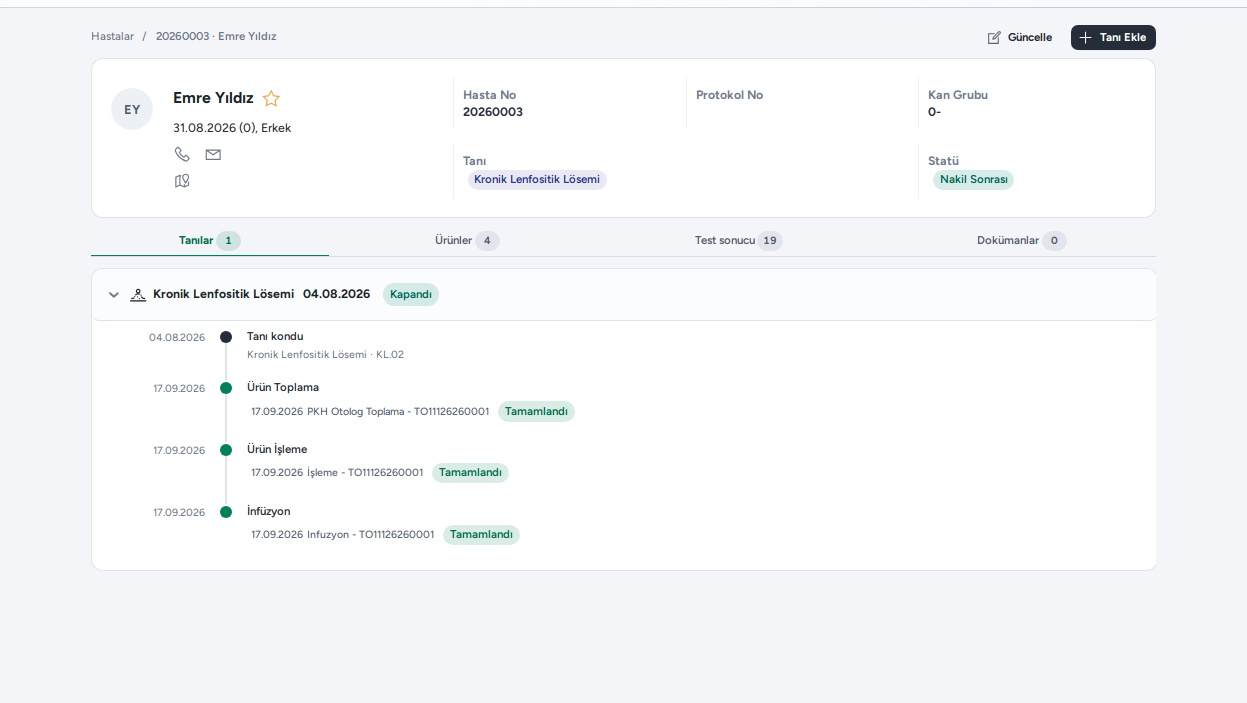The width and height of the screenshot is (1247, 703).
Task: Mark Emre Yıldız as favorite with star
Action: click(271, 98)
